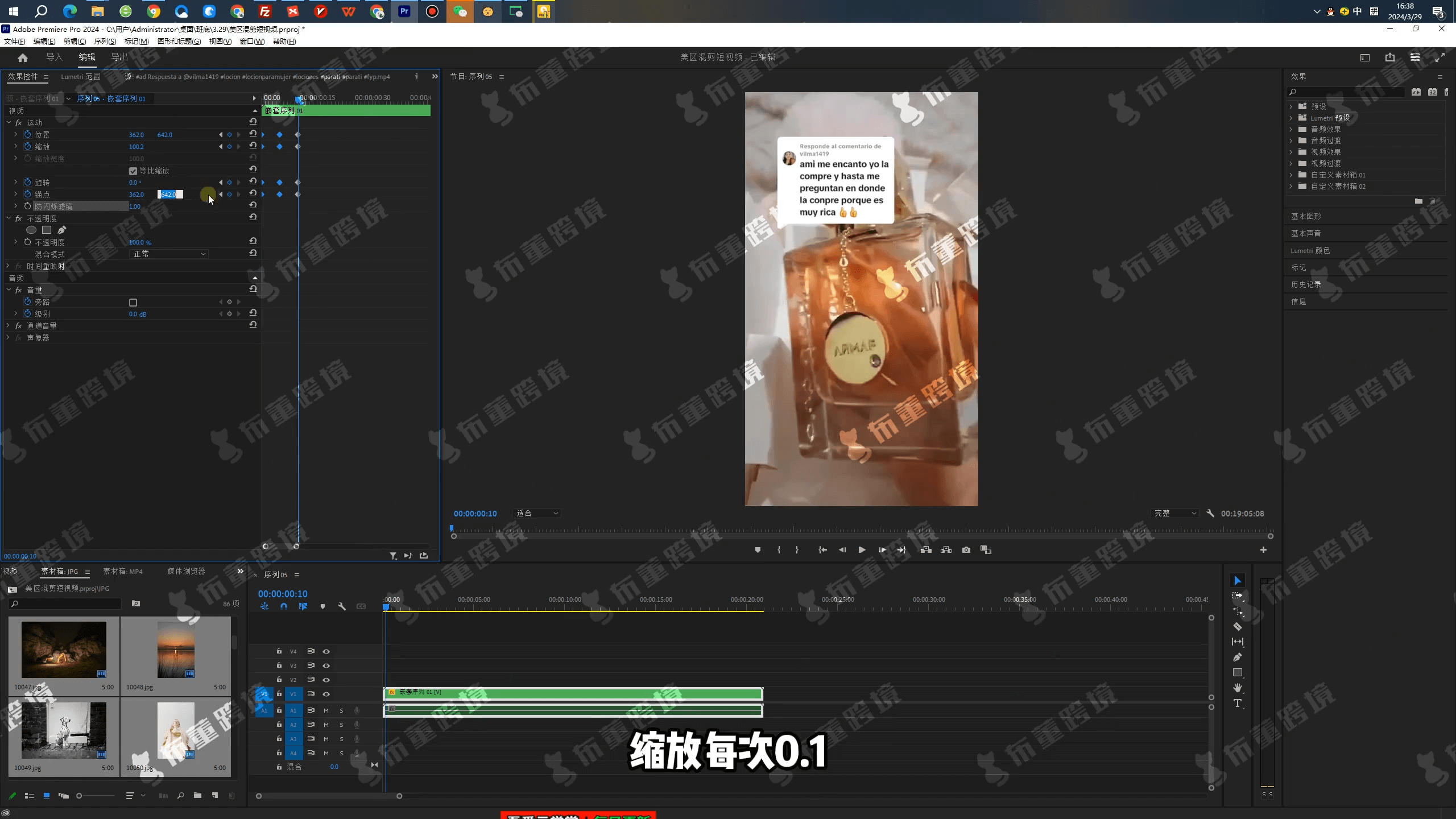Click Position X value 362.0

pyautogui.click(x=136, y=135)
